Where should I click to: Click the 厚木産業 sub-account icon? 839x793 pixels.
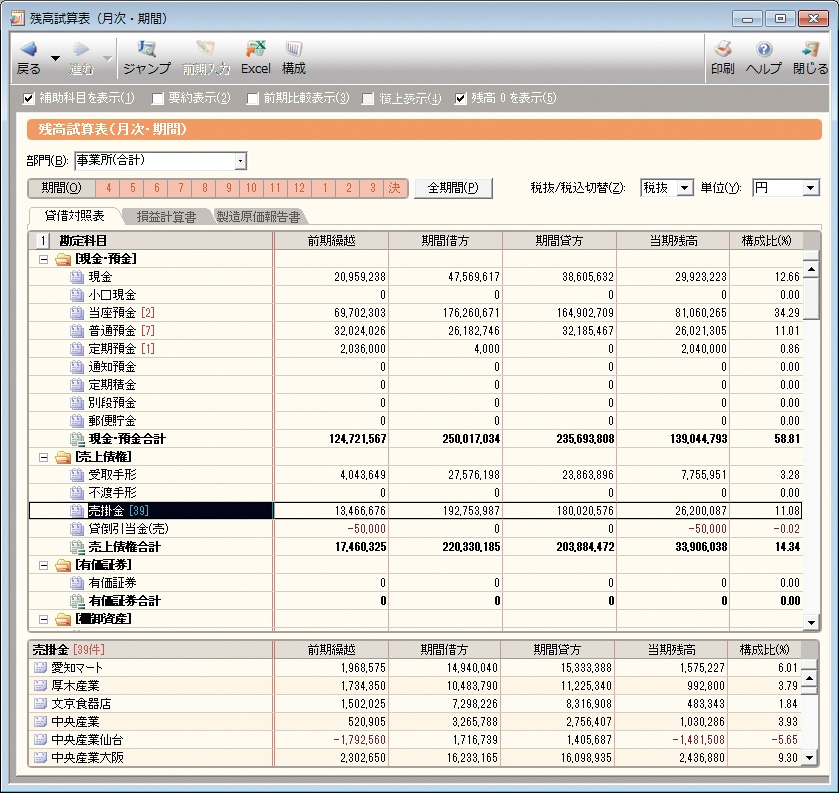tap(40, 686)
